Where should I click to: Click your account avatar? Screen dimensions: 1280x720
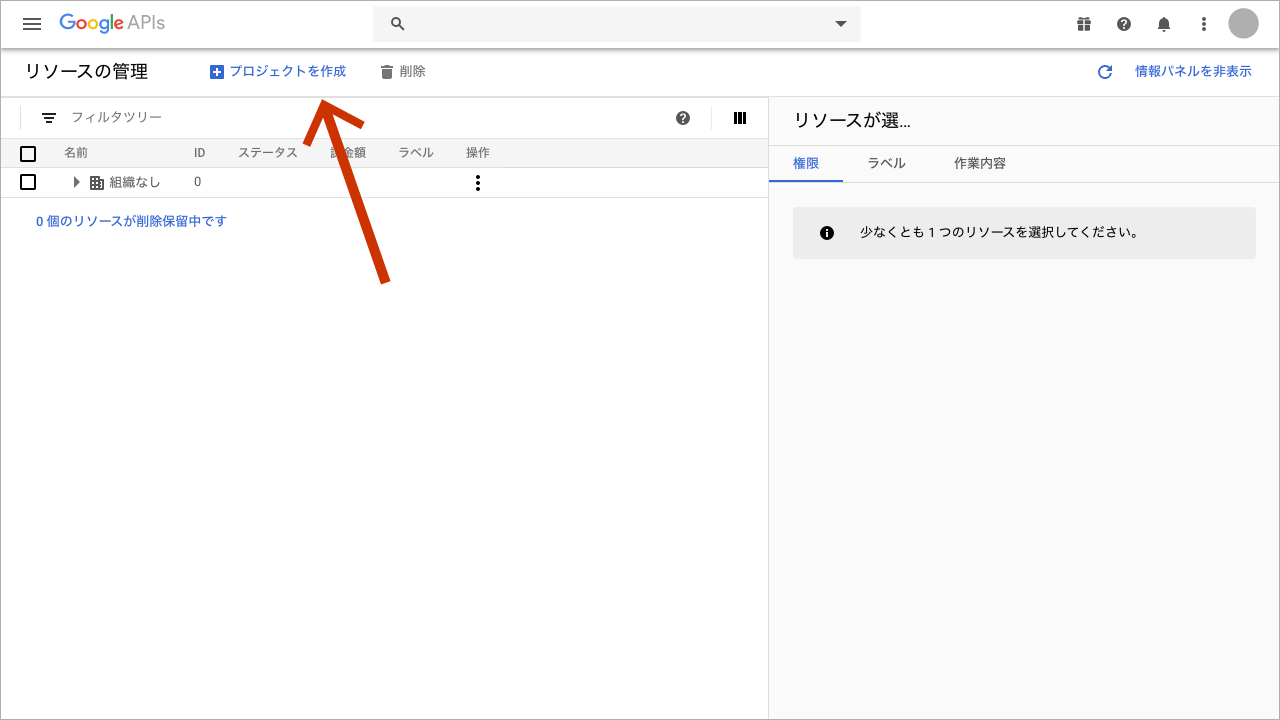[x=1242, y=24]
